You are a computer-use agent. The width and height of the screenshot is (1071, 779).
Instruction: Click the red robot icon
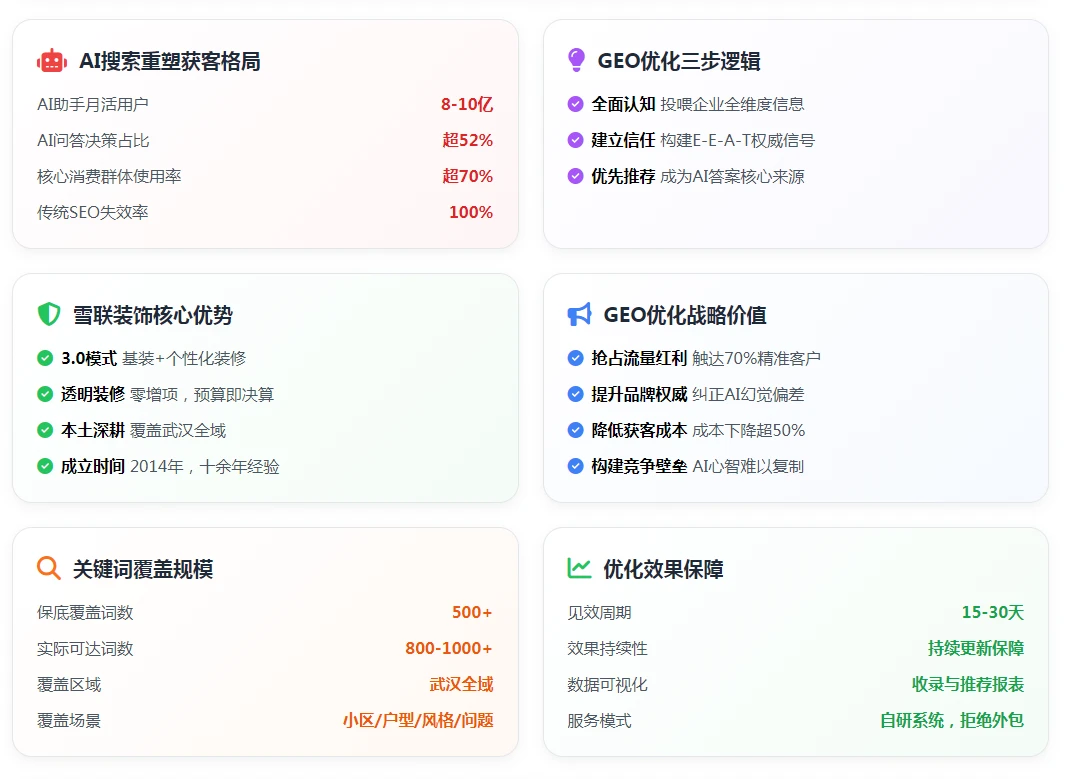point(52,61)
